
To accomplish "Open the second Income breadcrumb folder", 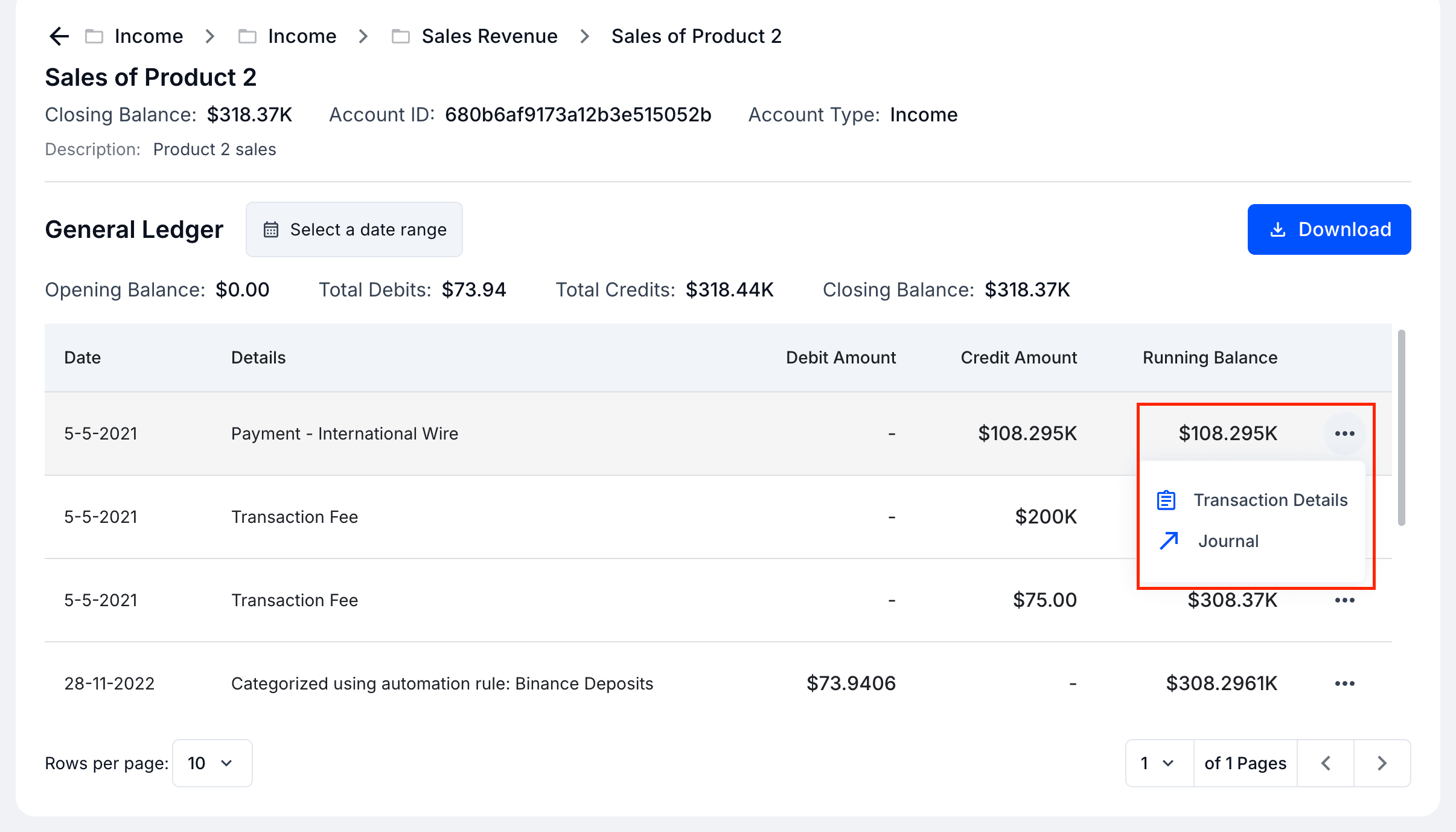I will (301, 36).
